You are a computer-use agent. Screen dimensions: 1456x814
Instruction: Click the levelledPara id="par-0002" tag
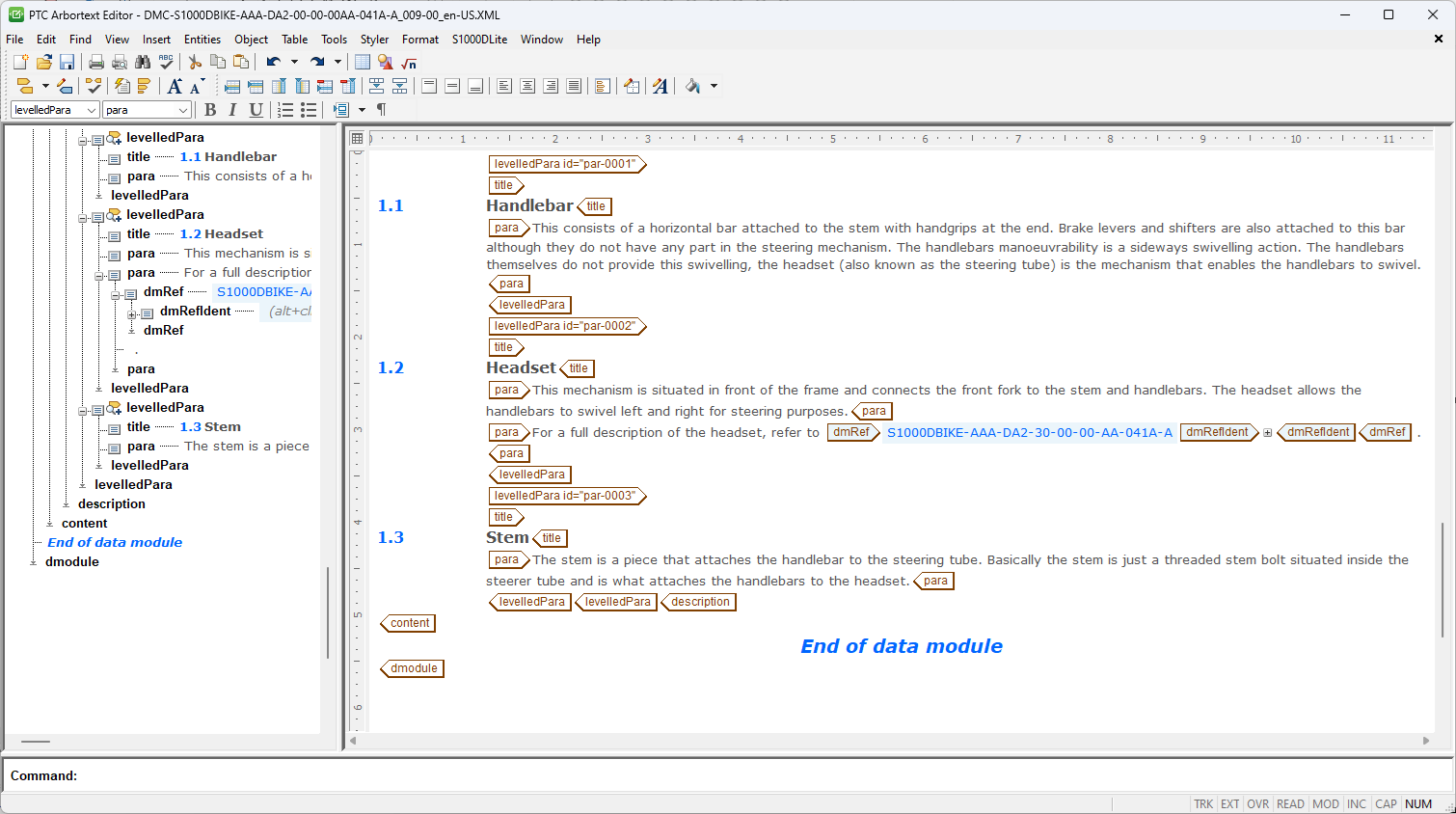(567, 326)
